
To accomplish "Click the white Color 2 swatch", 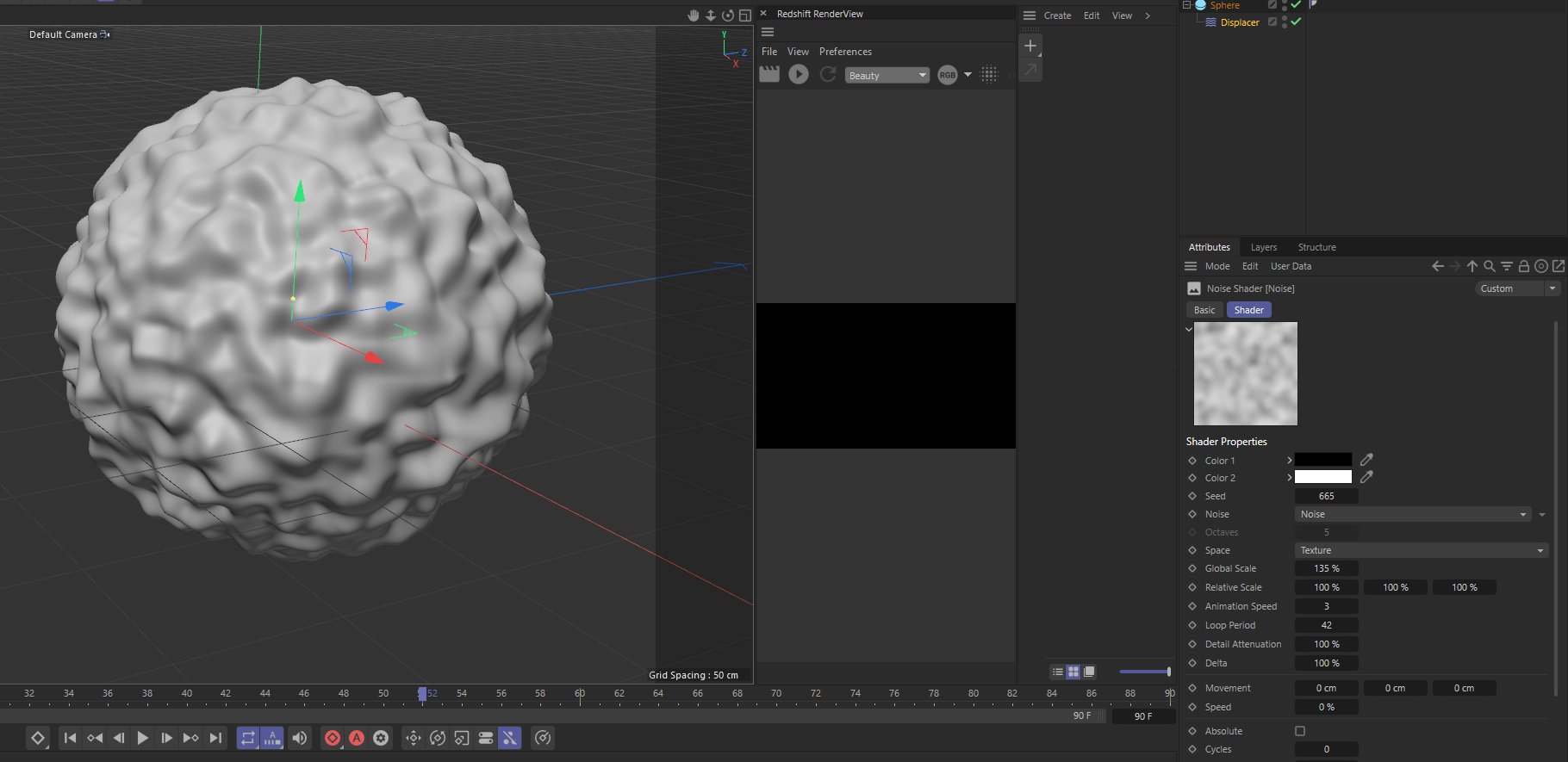I will [1323, 477].
